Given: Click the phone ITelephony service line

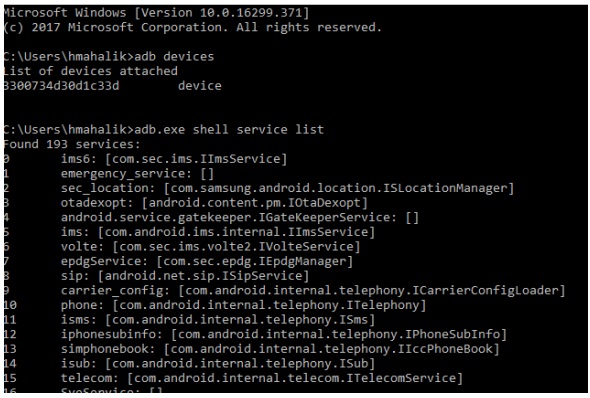Looking at the screenshot, I should (243, 305).
